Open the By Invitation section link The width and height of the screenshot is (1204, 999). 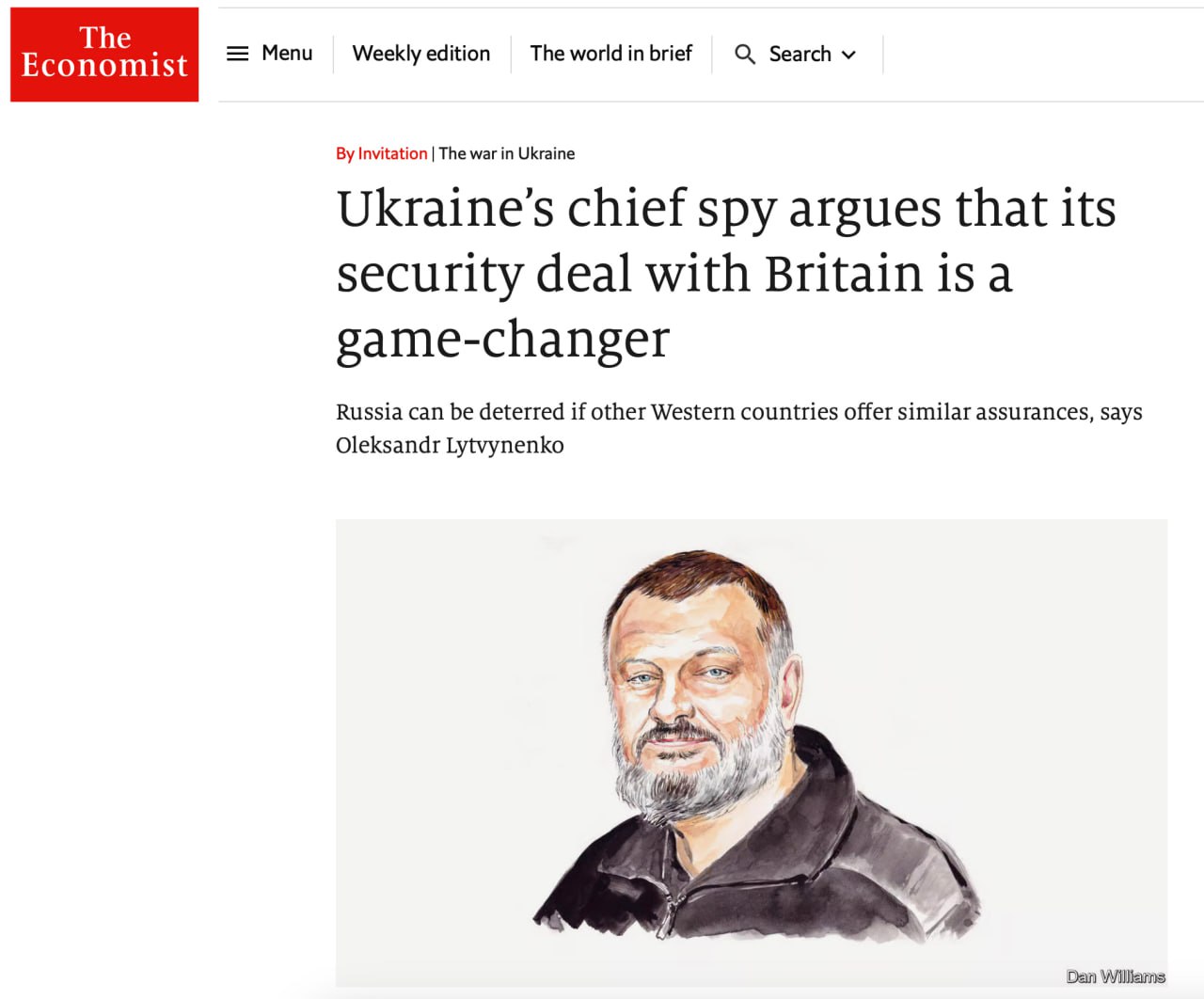pyautogui.click(x=382, y=153)
